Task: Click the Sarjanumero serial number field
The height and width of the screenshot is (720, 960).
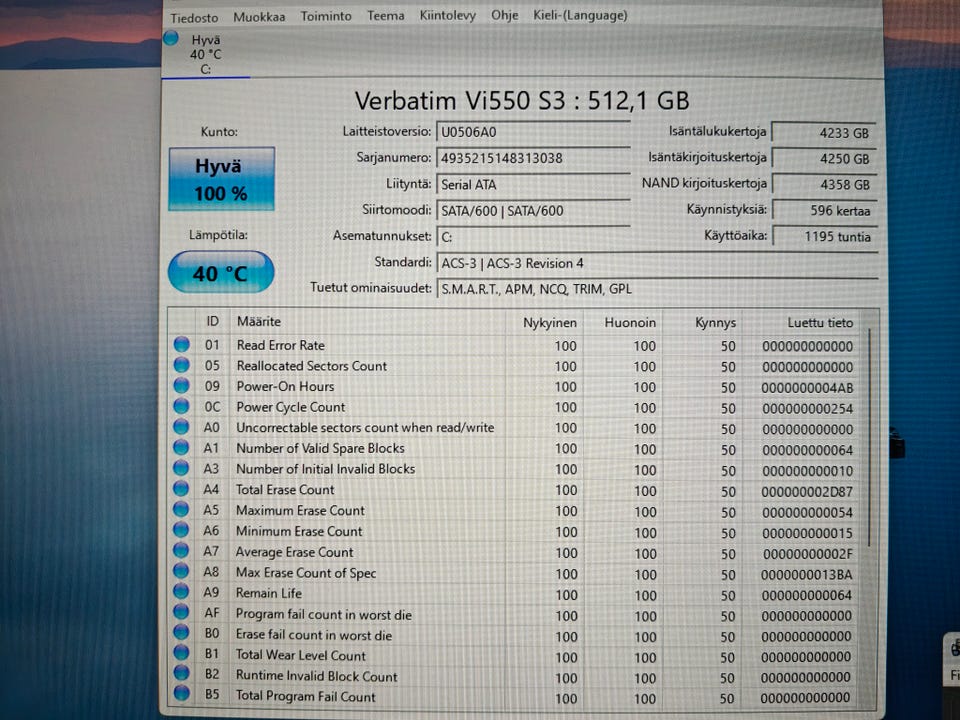Action: [x=533, y=158]
